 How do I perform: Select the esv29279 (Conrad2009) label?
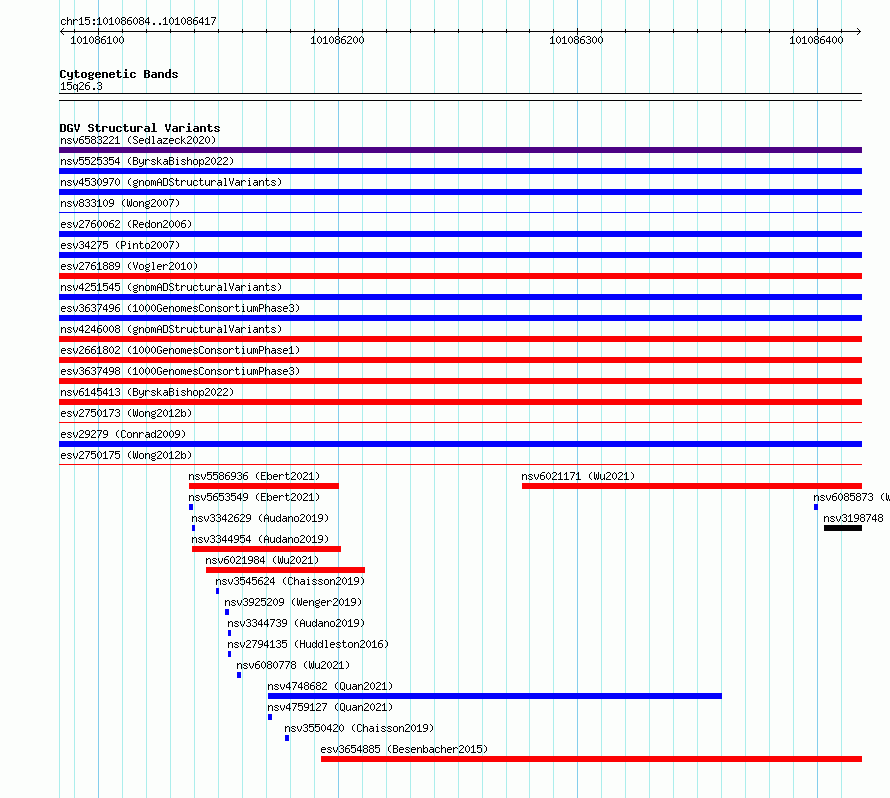pos(123,434)
